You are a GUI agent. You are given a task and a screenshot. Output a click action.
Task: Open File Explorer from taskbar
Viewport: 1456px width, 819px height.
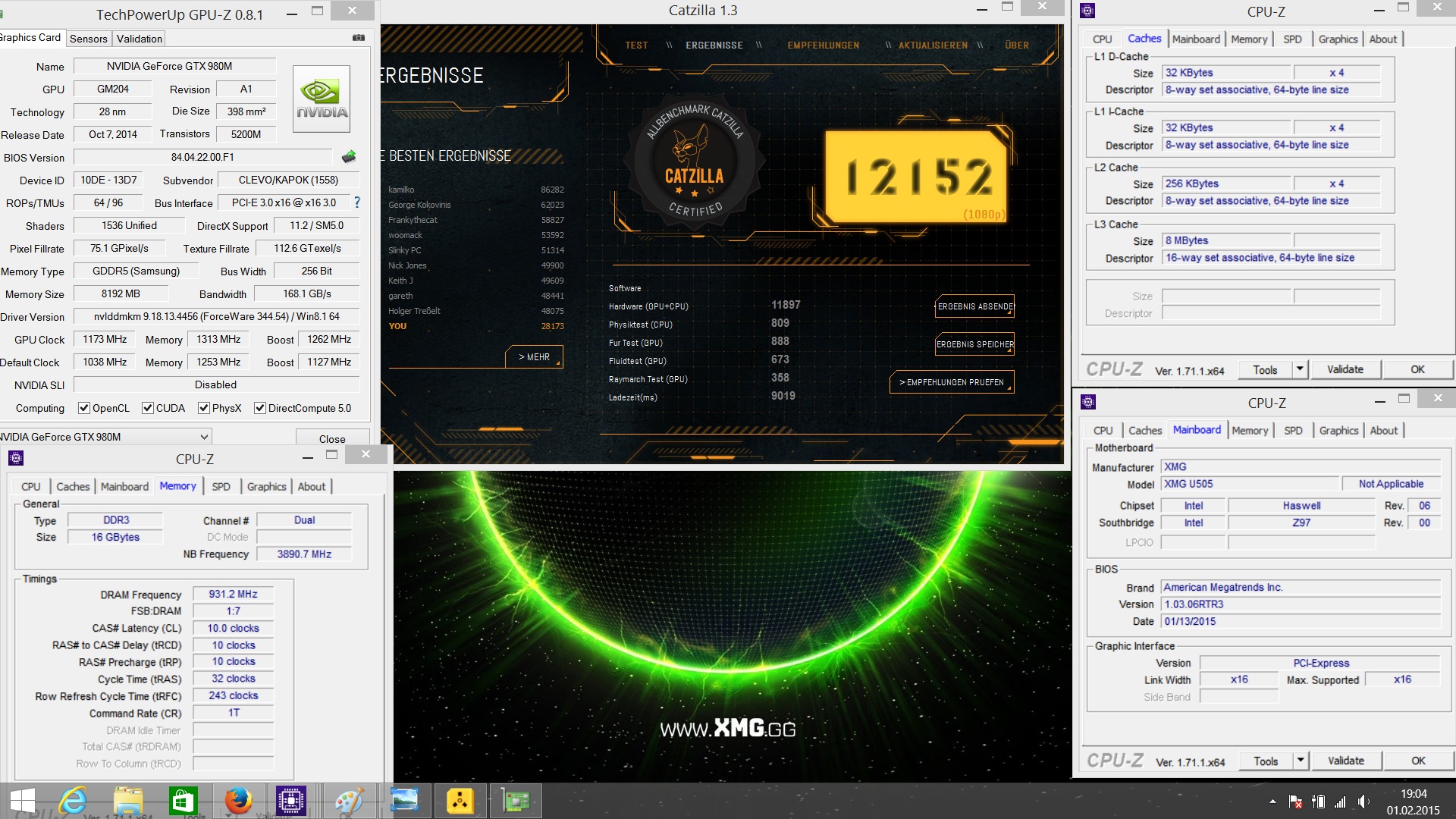128,801
